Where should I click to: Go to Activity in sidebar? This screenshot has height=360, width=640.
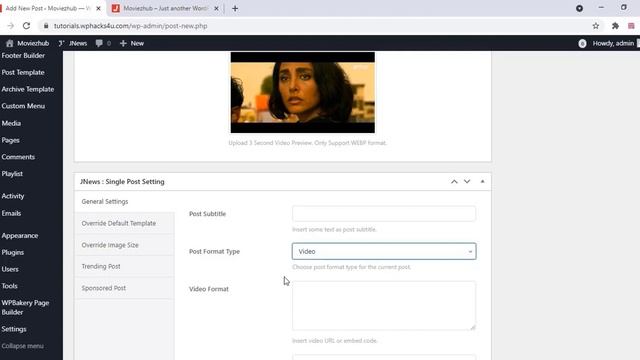click(x=13, y=196)
